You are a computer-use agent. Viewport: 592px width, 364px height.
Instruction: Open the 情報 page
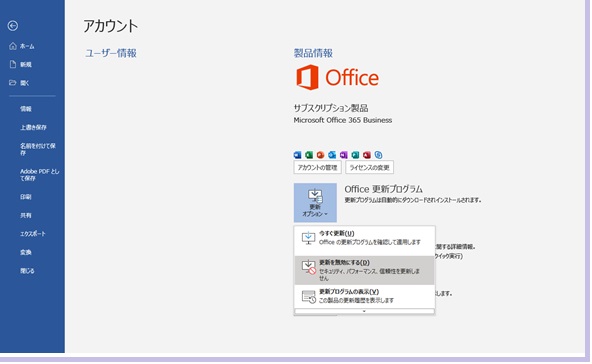point(26,109)
